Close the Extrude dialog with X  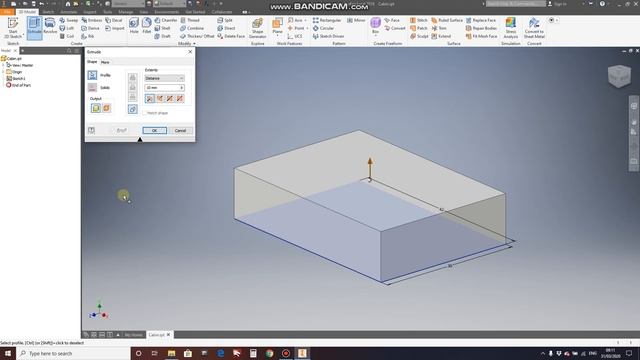(190, 52)
